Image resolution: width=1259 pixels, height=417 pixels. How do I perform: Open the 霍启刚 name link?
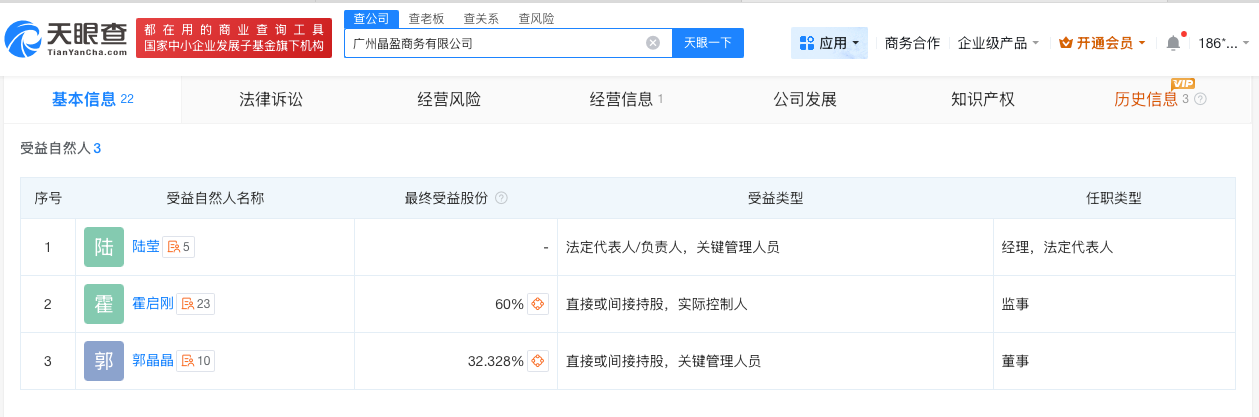[153, 304]
